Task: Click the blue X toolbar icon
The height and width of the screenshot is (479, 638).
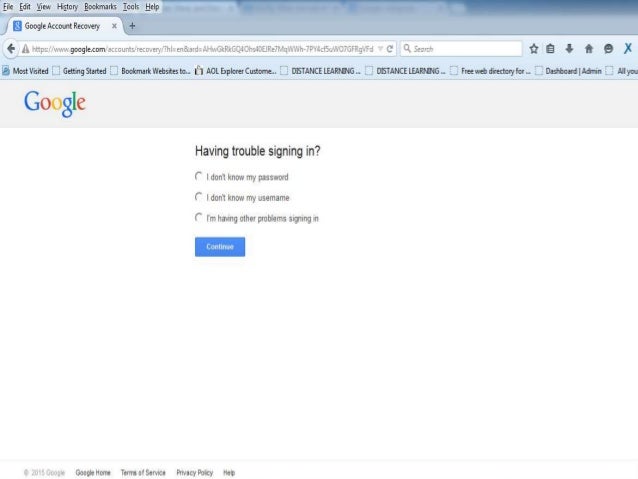Action: (x=628, y=48)
